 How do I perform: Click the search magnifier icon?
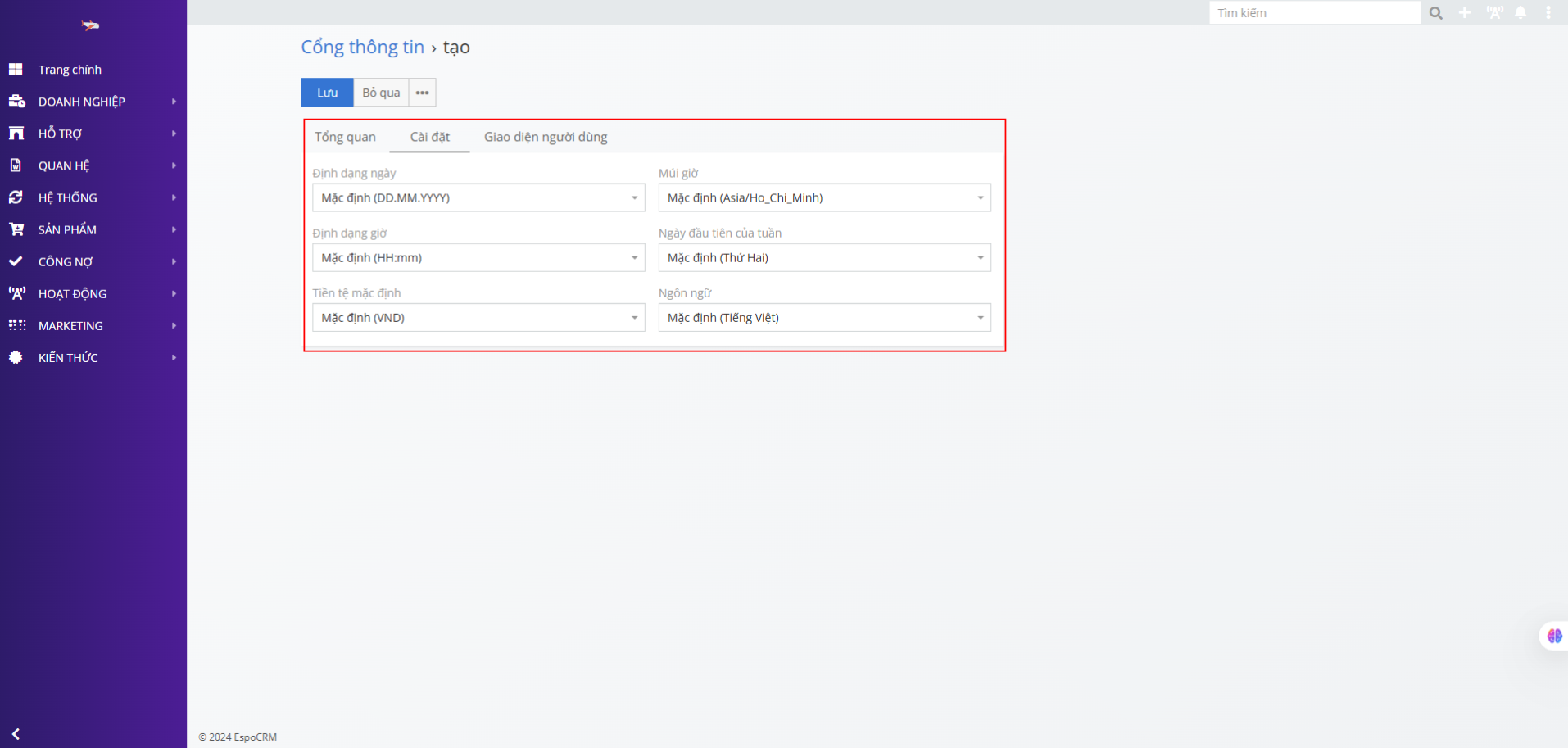(1435, 13)
